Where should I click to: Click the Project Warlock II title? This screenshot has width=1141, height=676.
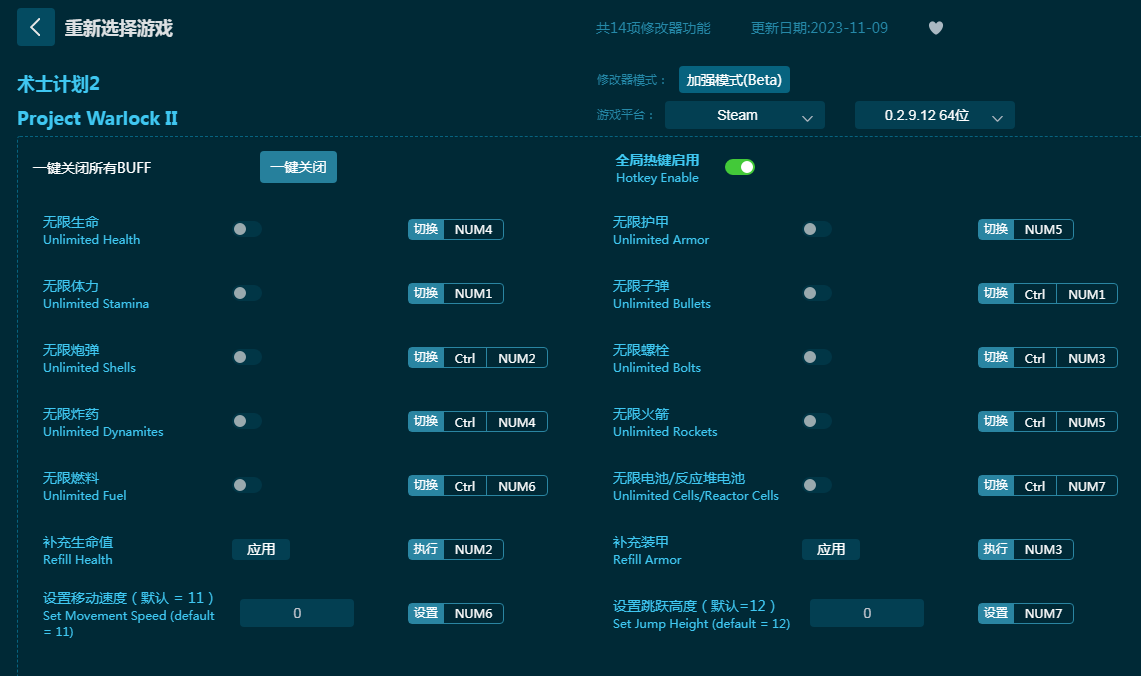(98, 119)
